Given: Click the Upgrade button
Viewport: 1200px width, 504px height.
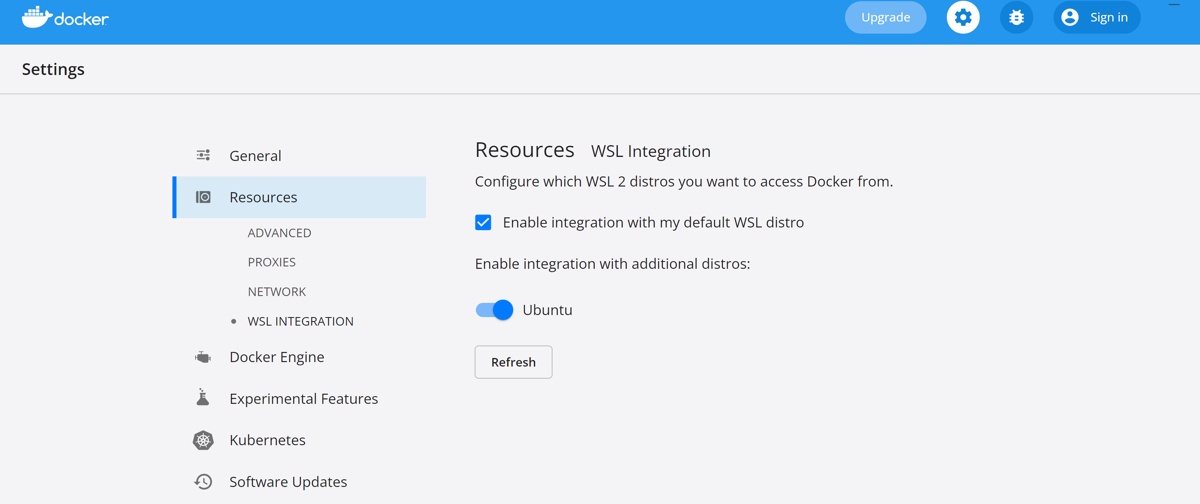Looking at the screenshot, I should pyautogui.click(x=886, y=17).
